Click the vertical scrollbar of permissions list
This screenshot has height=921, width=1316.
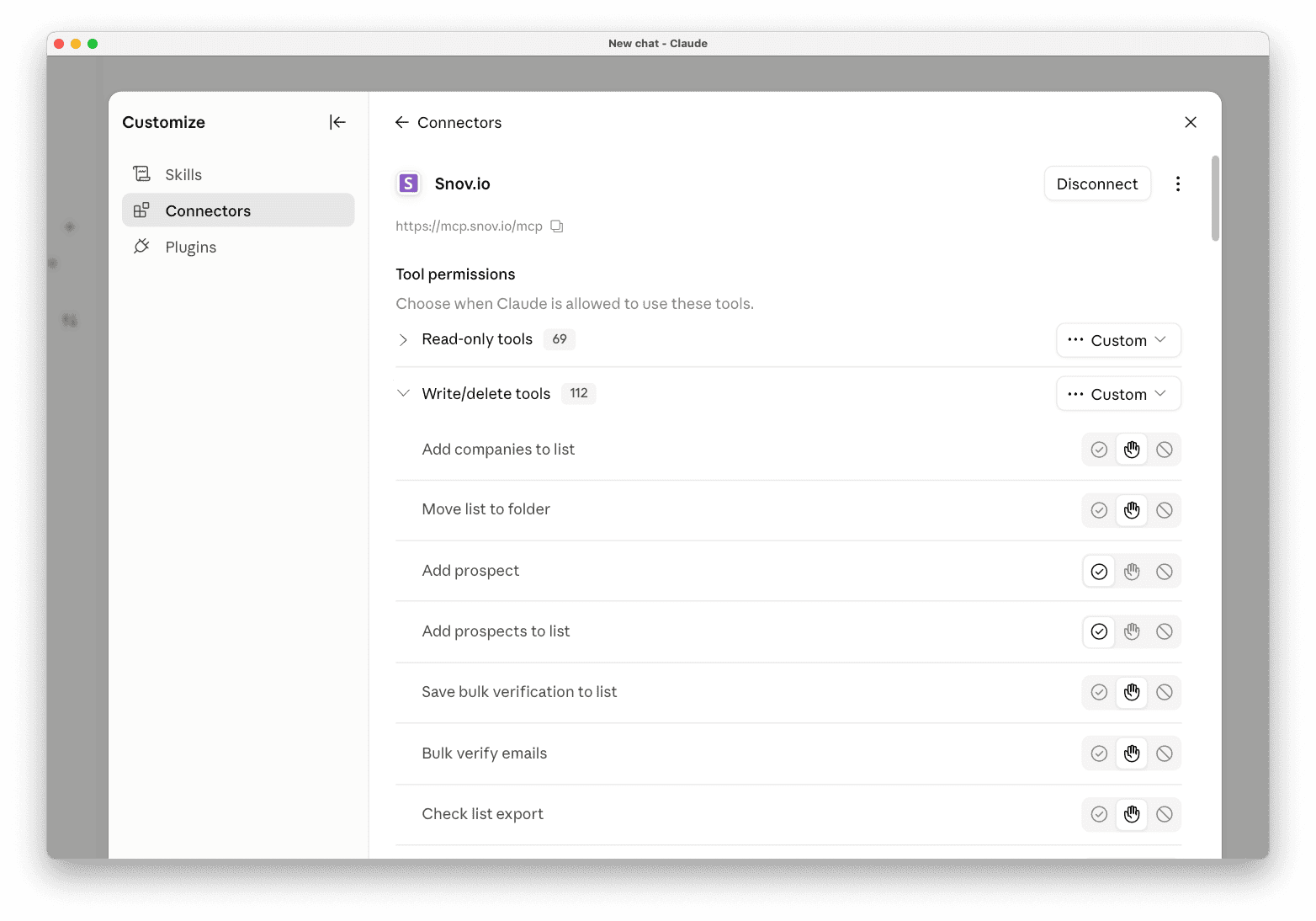1215,198
